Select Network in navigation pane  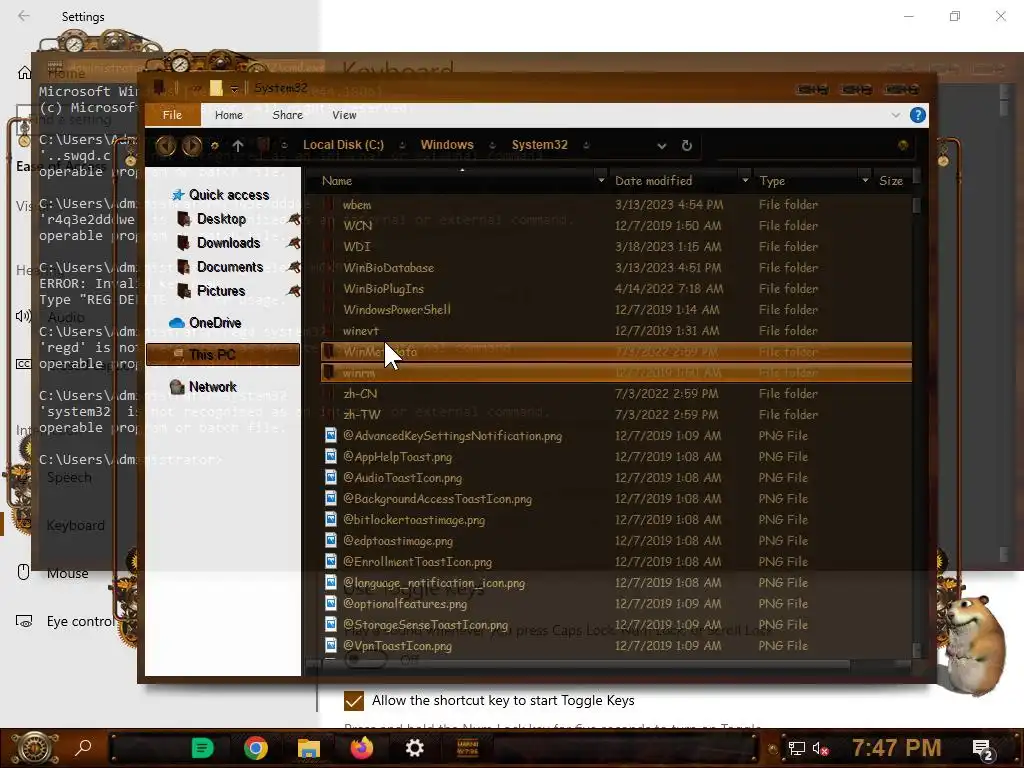tap(212, 387)
